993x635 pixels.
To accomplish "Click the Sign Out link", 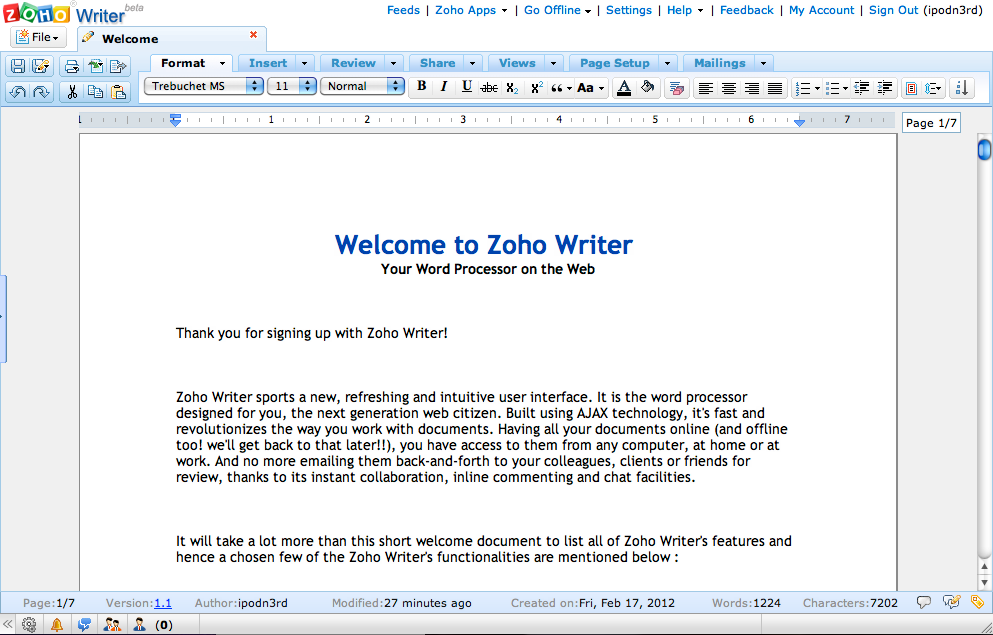I will coord(894,10).
